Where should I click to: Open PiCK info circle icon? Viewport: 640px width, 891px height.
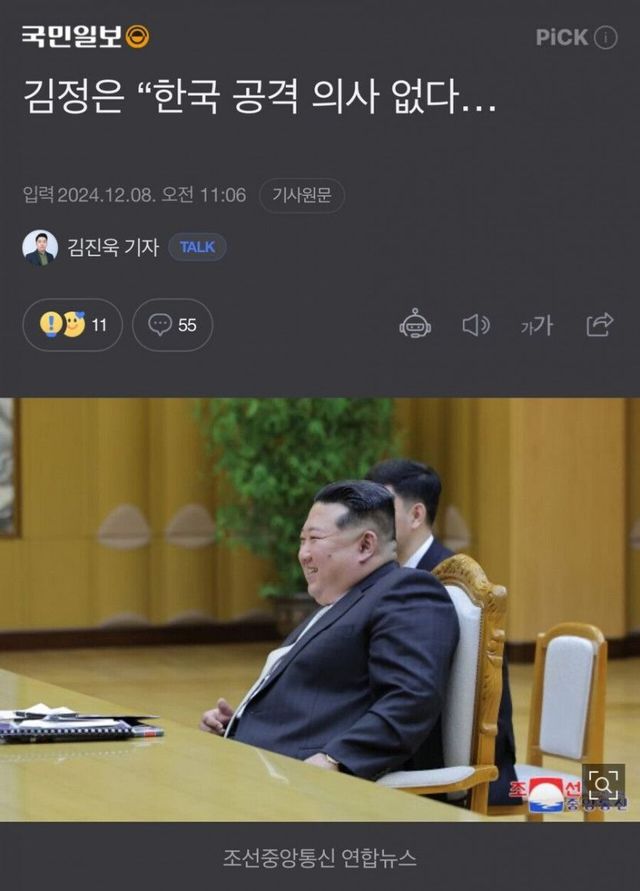point(605,38)
